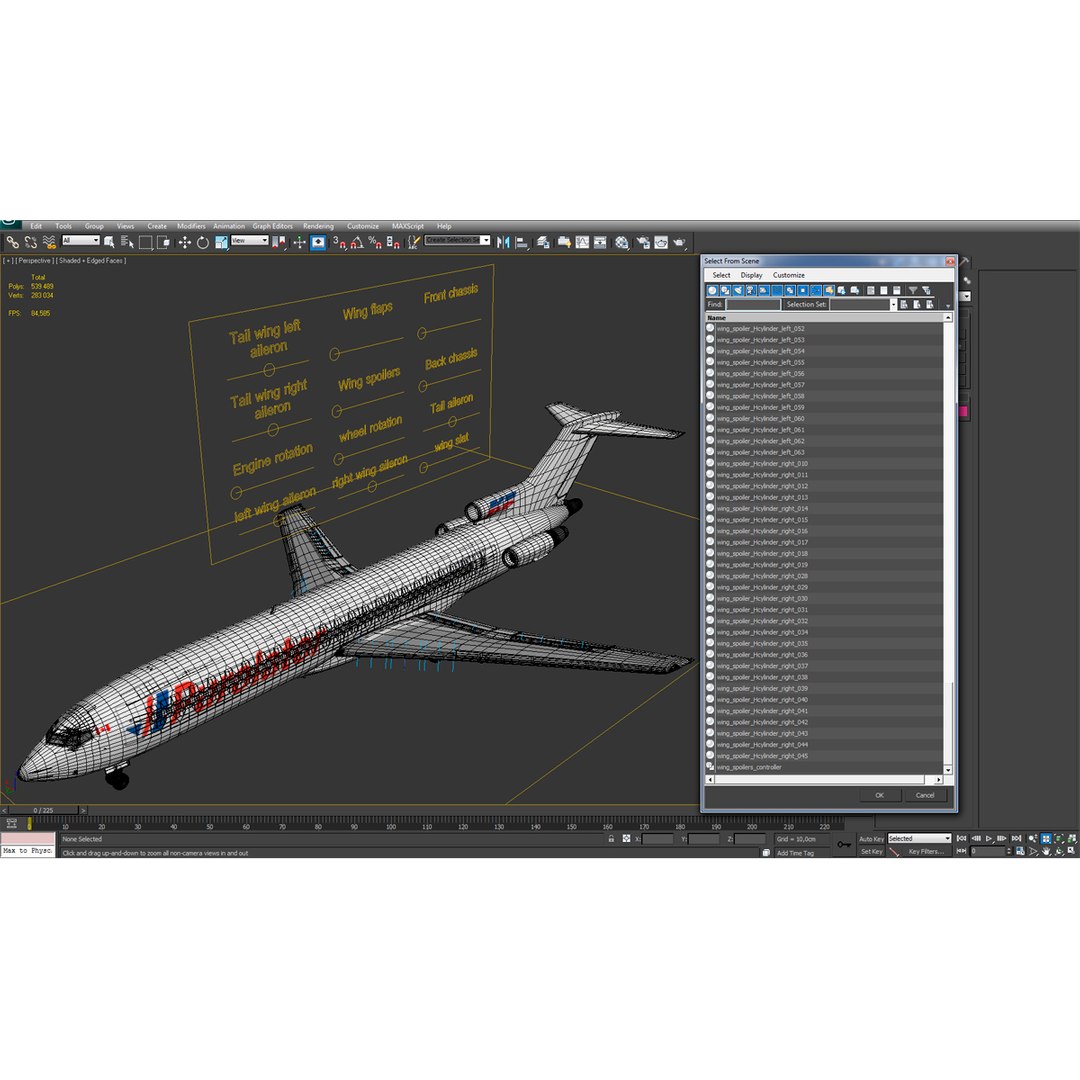Click Play Animation button

click(989, 839)
